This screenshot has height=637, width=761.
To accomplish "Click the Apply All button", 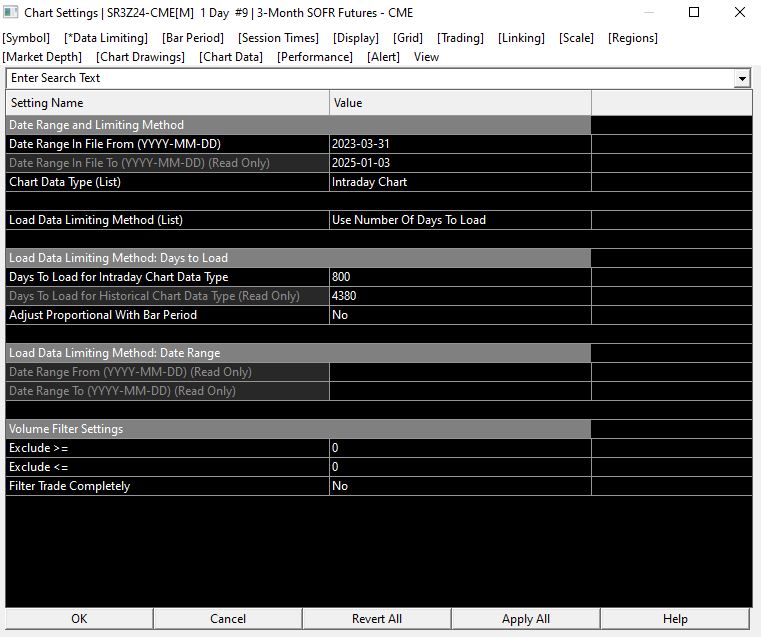I will pos(526,619).
